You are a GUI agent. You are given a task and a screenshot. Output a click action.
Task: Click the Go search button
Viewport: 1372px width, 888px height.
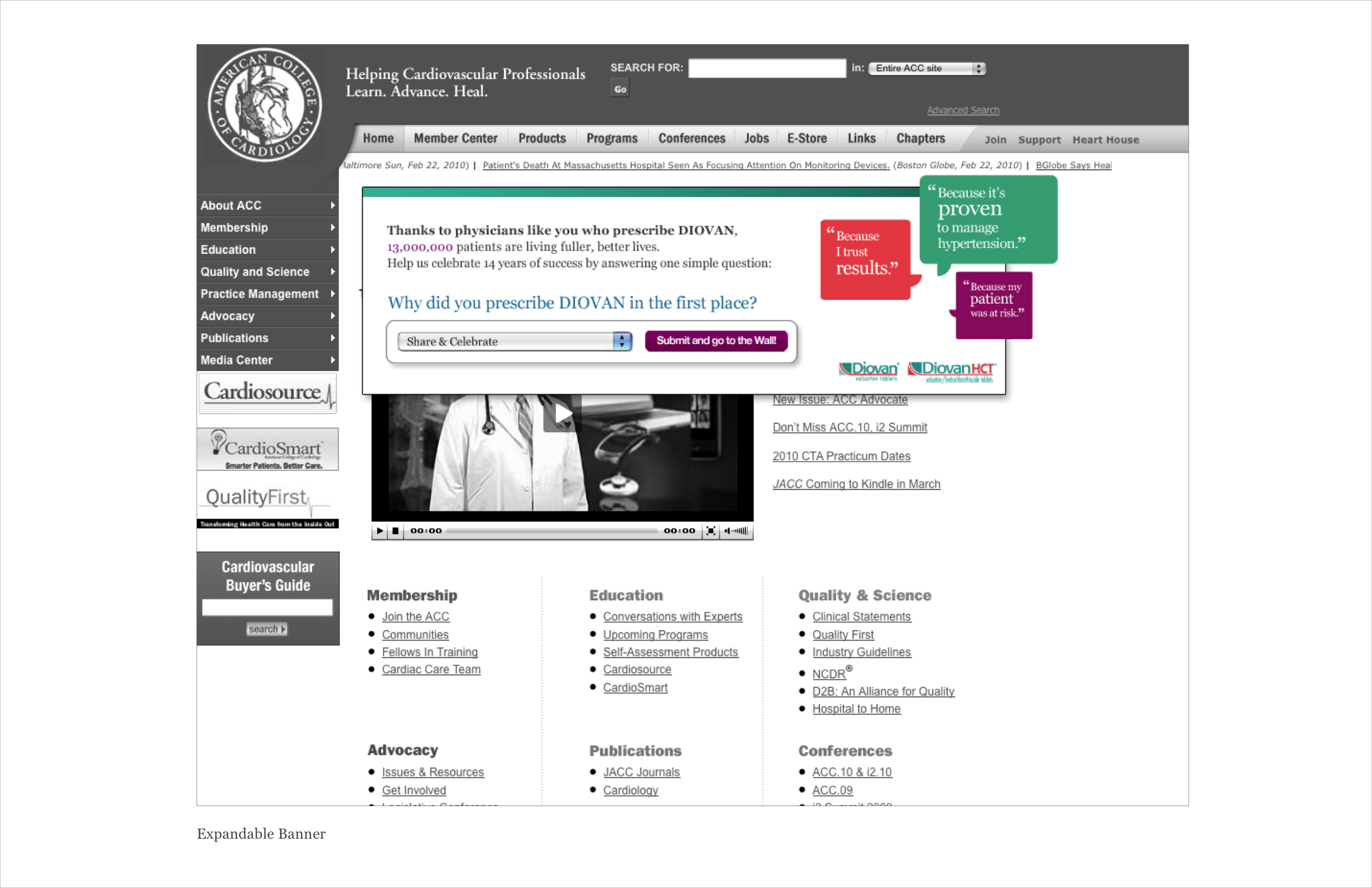(620, 89)
